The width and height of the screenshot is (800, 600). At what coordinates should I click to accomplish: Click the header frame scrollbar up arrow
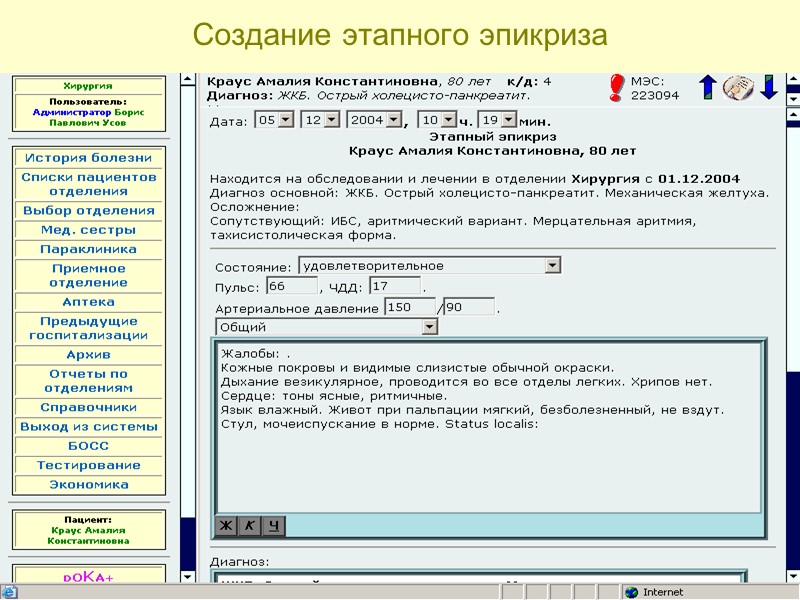click(793, 80)
